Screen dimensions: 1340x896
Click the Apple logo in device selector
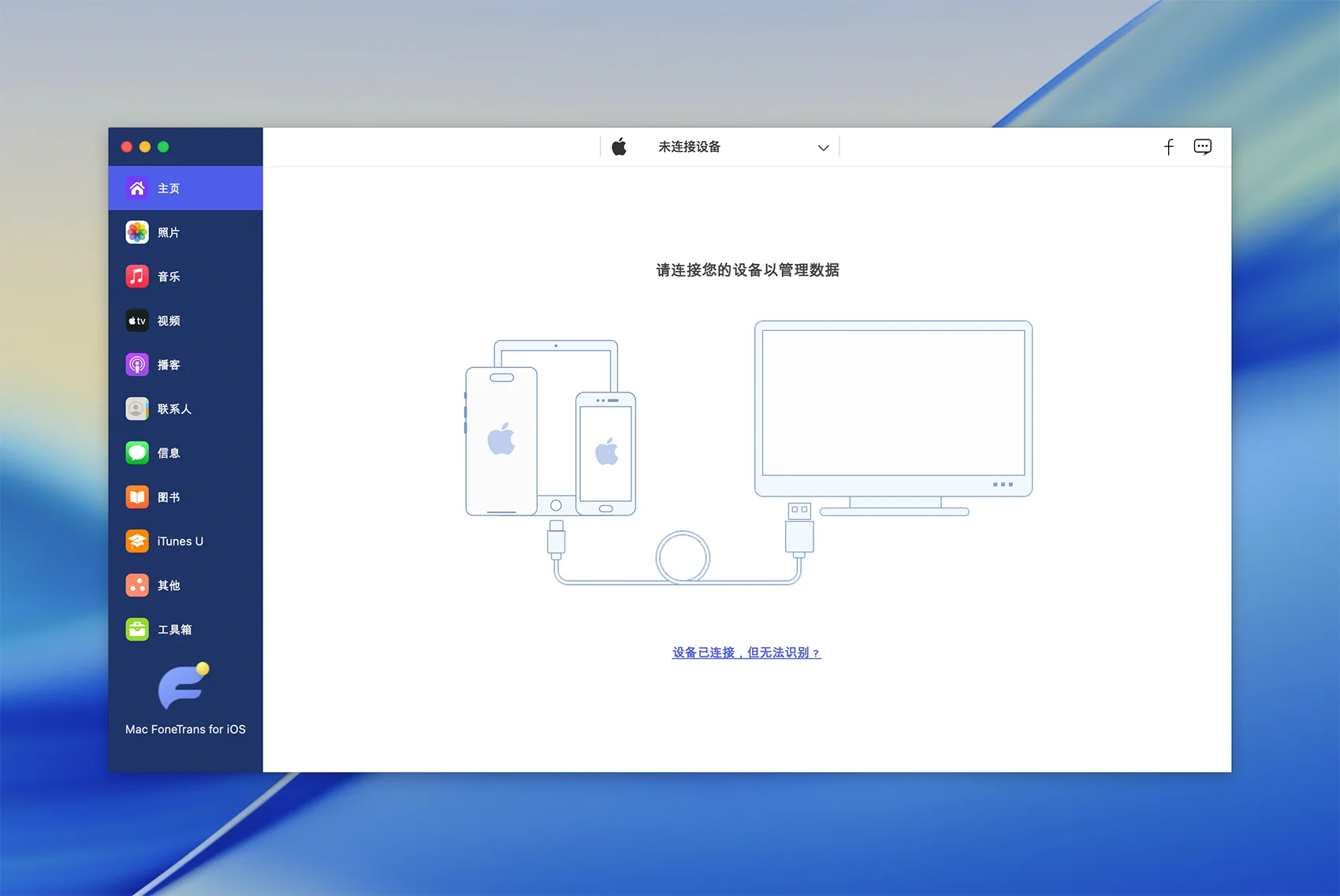click(620, 147)
